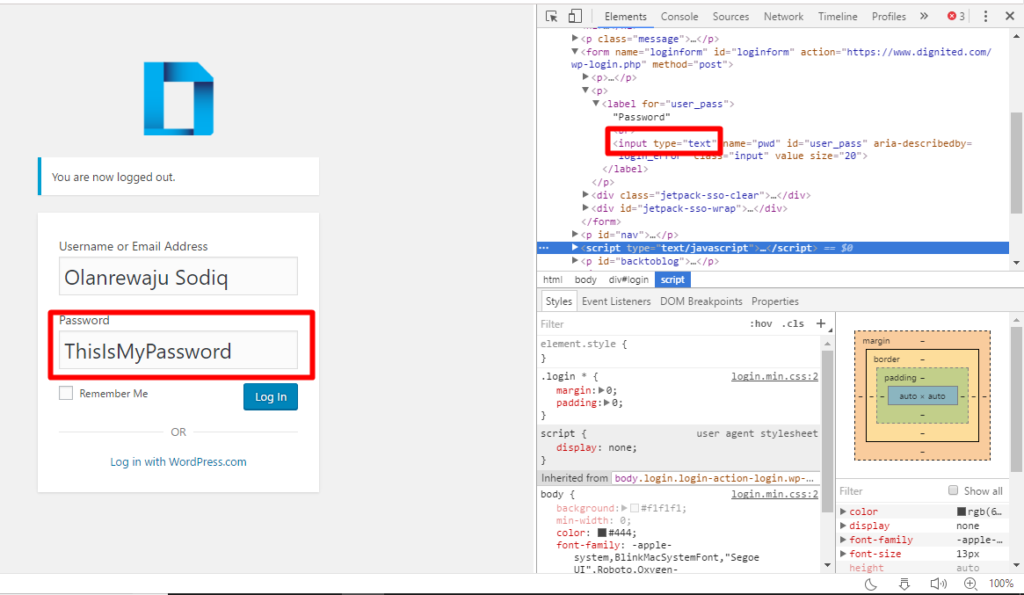
Task: Activate the inspect element picker icon
Action: point(551,16)
